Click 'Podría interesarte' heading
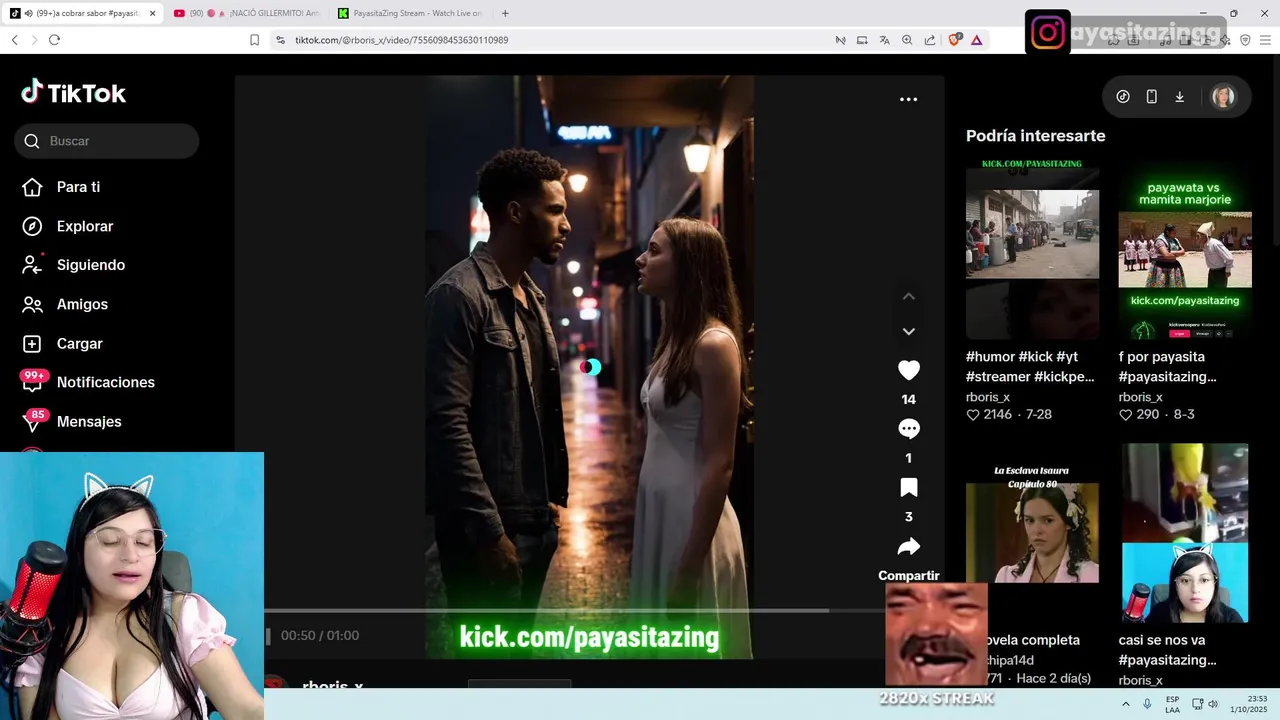Viewport: 1280px width, 720px height. coord(1035,136)
